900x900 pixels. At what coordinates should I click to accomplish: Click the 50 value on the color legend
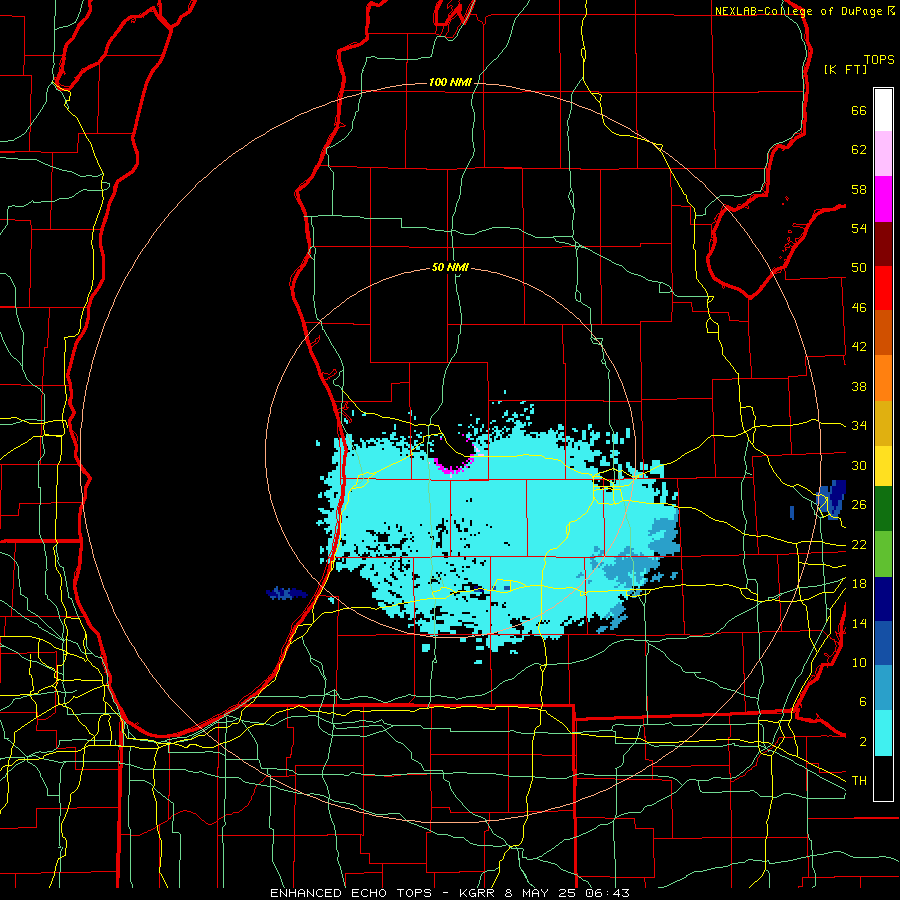click(859, 268)
